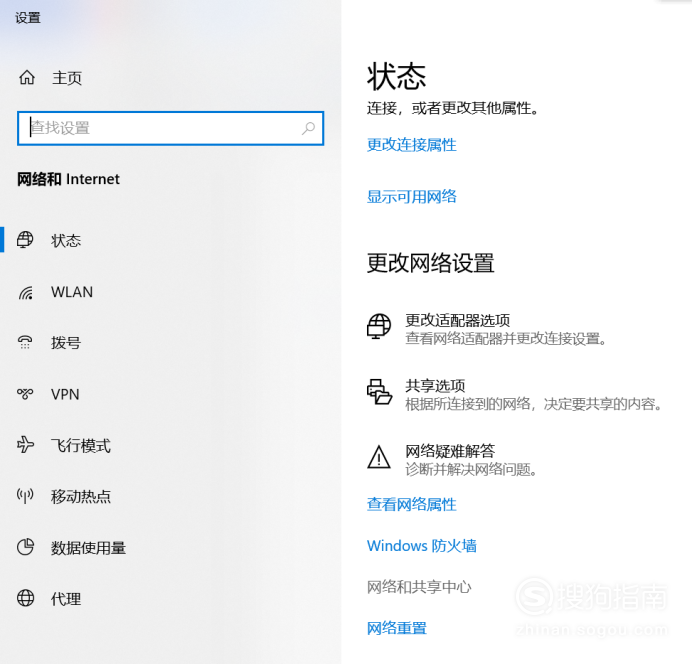Open Windows 防火墙 link
This screenshot has height=664, width=692.
pyautogui.click(x=421, y=546)
